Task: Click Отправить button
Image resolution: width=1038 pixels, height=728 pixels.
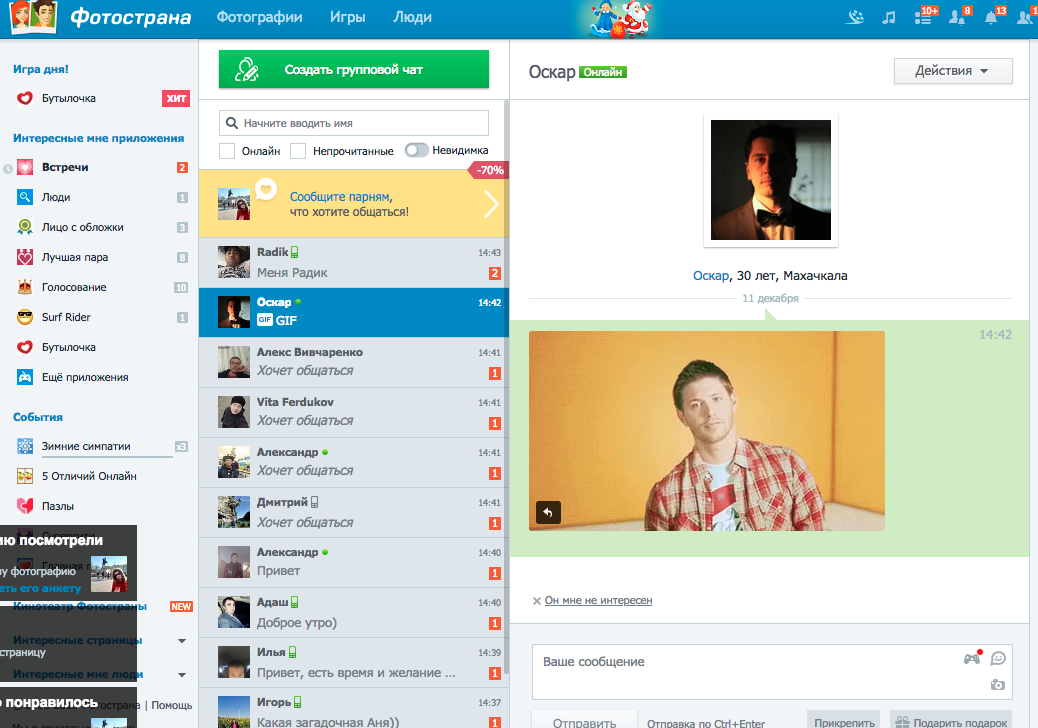Action: pyautogui.click(x=585, y=721)
